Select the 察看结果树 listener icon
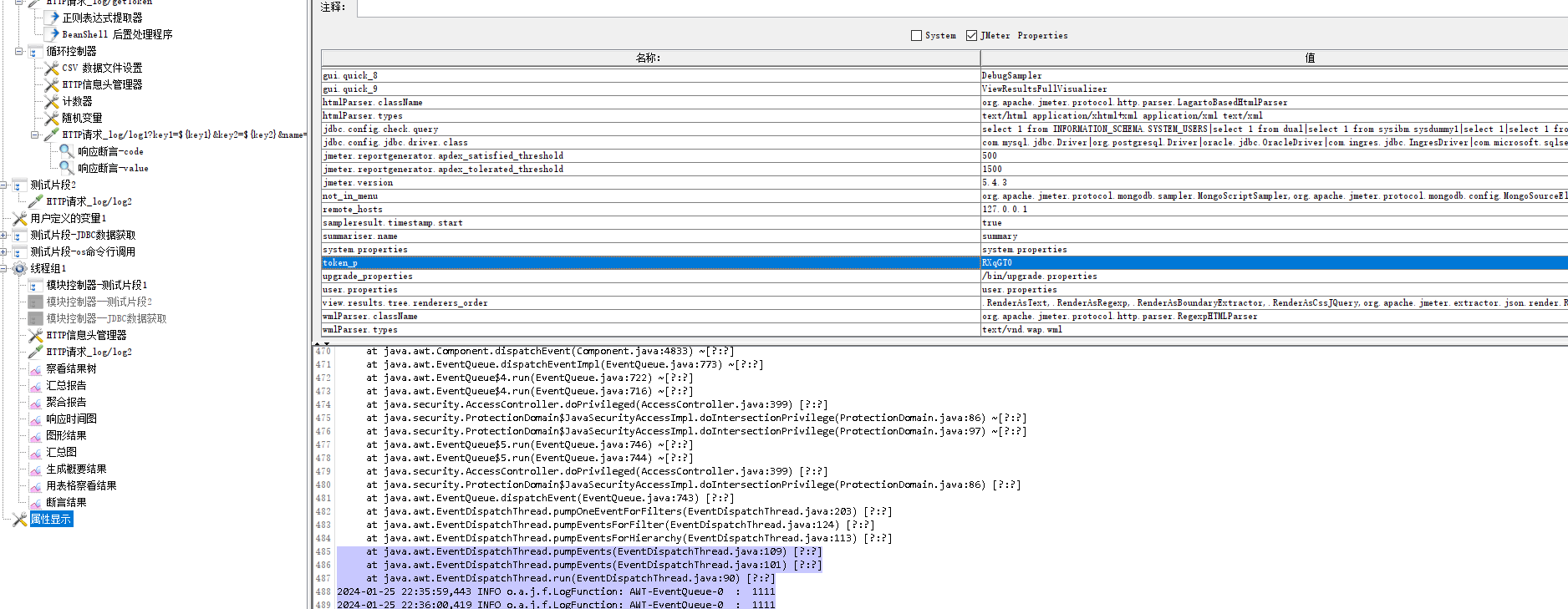1568x609 pixels. click(x=36, y=368)
